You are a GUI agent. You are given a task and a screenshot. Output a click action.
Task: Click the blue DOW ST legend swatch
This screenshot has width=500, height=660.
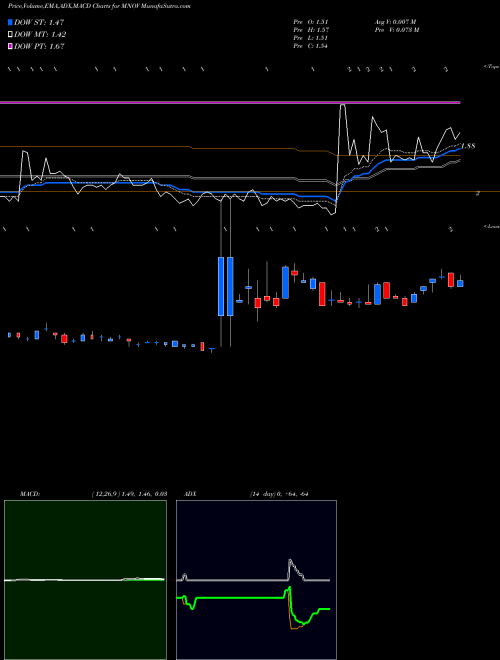10,22
